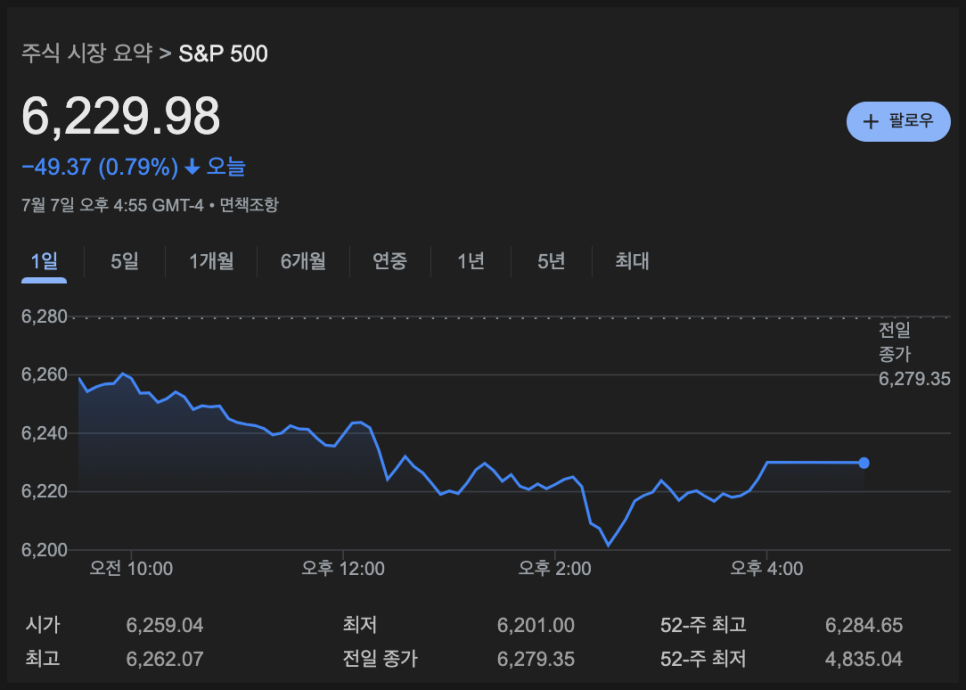The image size is (966, 690).
Task: Click the 52-주 최저 label
Action: click(x=703, y=658)
